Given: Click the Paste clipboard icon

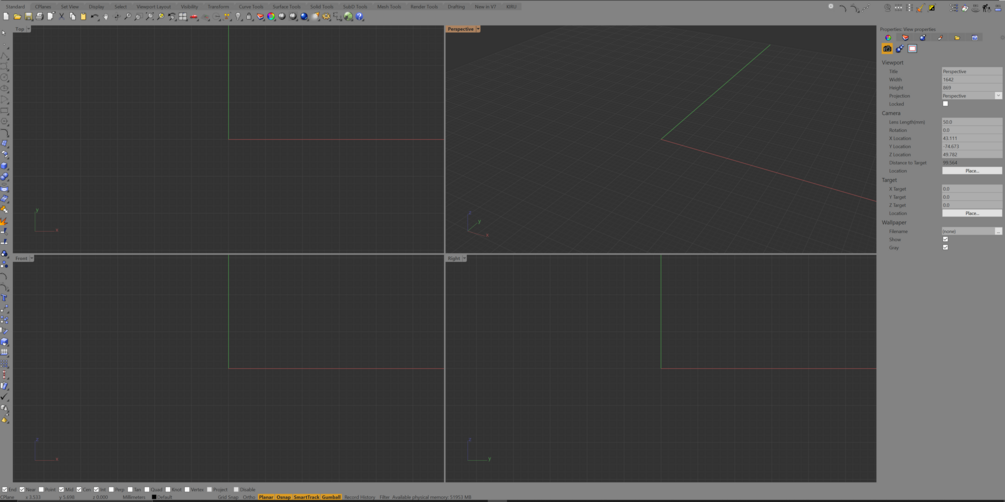Looking at the screenshot, I should (83, 16).
